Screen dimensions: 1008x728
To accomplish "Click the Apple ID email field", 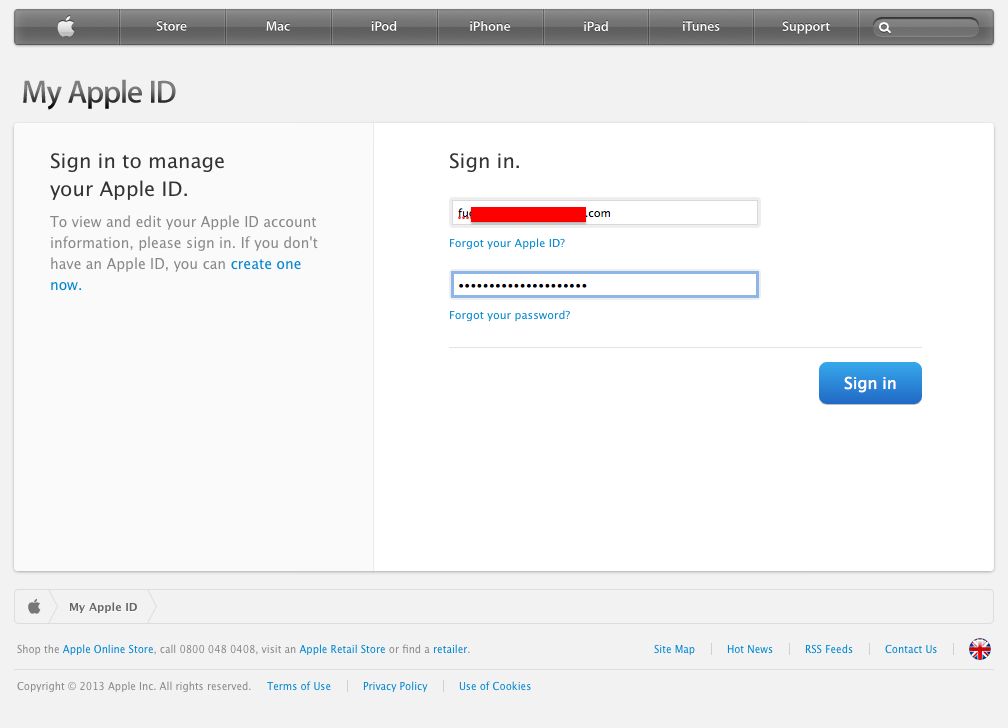I will [604, 213].
